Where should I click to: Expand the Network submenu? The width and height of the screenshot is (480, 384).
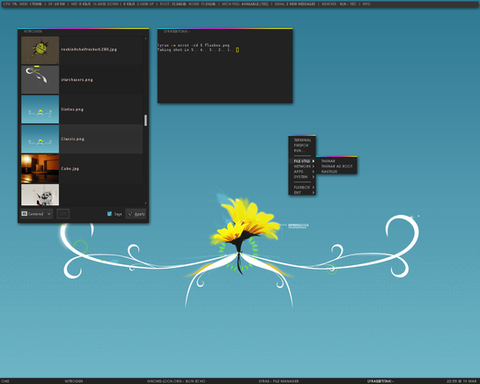click(x=302, y=166)
